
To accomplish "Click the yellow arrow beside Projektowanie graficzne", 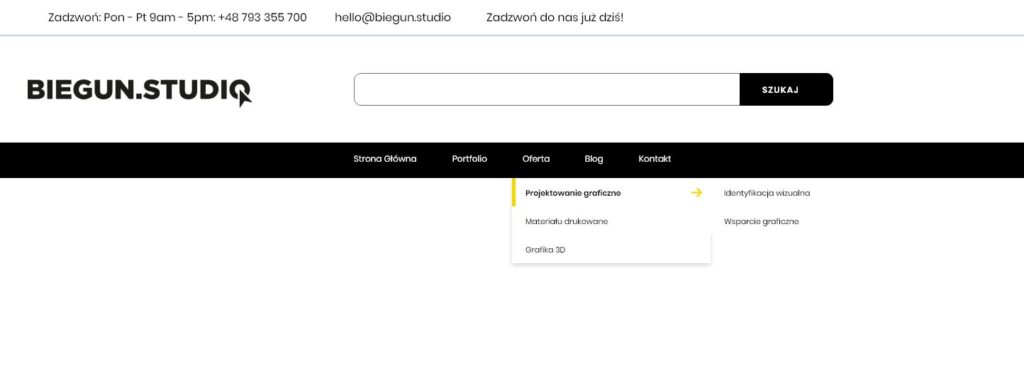I will 696,193.
